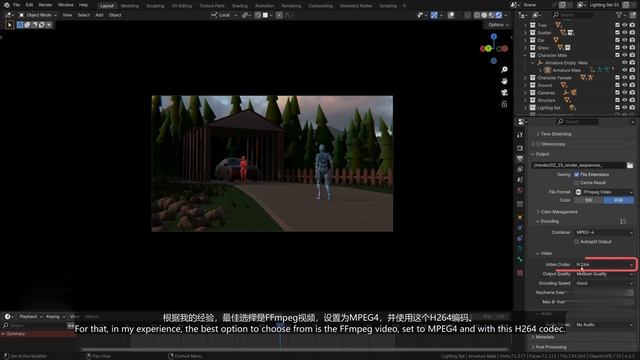640x360 pixels.
Task: Open the Window menu
Action: coord(65,5)
